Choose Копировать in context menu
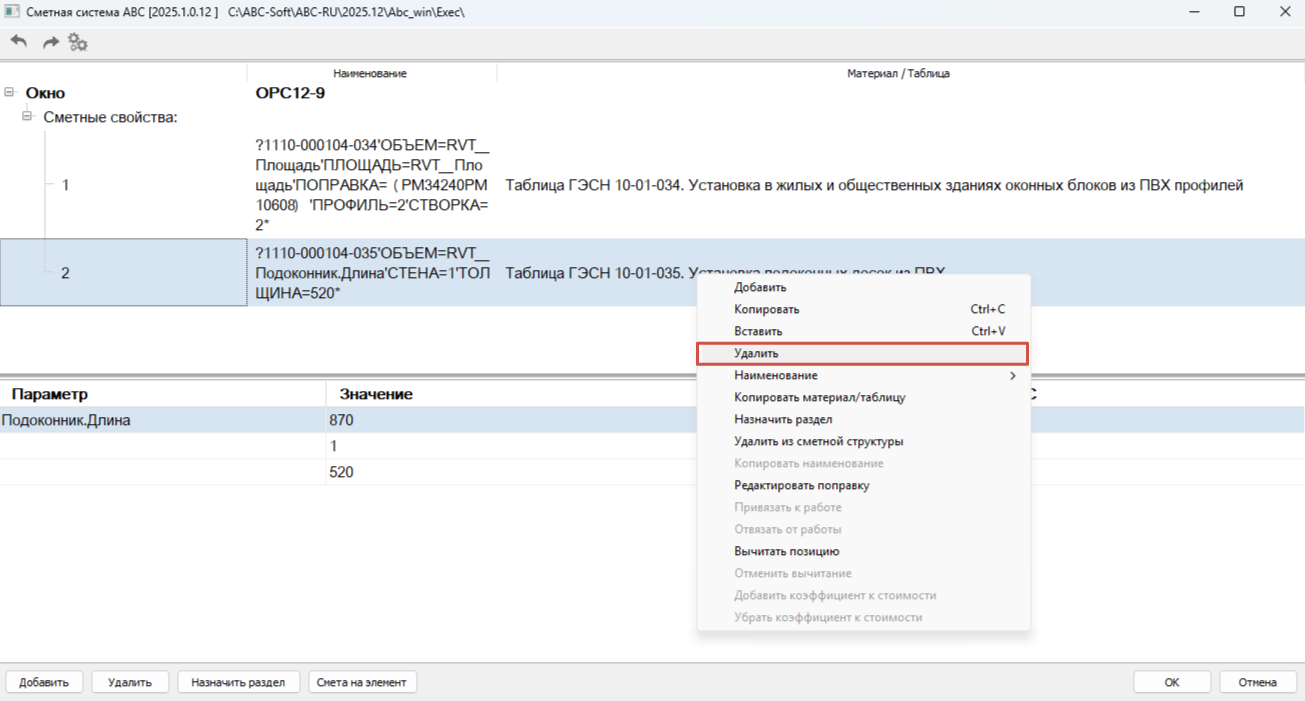Viewport: 1305px width, 701px height. (863, 310)
